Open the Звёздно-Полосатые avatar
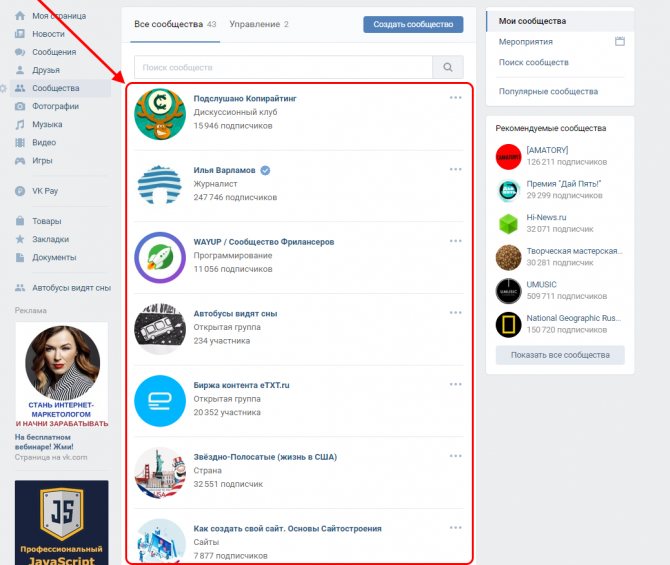 click(160, 472)
